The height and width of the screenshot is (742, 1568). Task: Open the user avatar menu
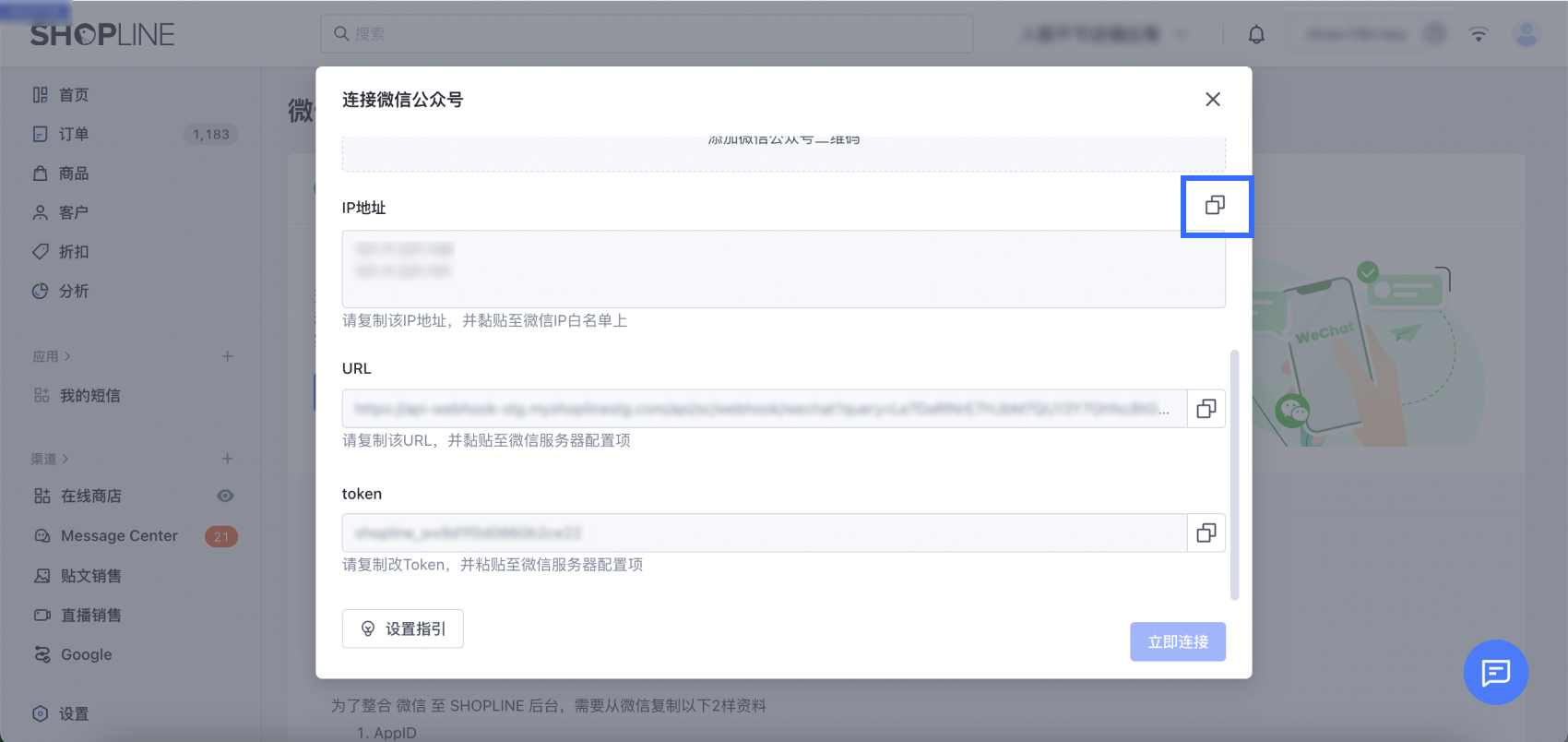tap(1527, 35)
